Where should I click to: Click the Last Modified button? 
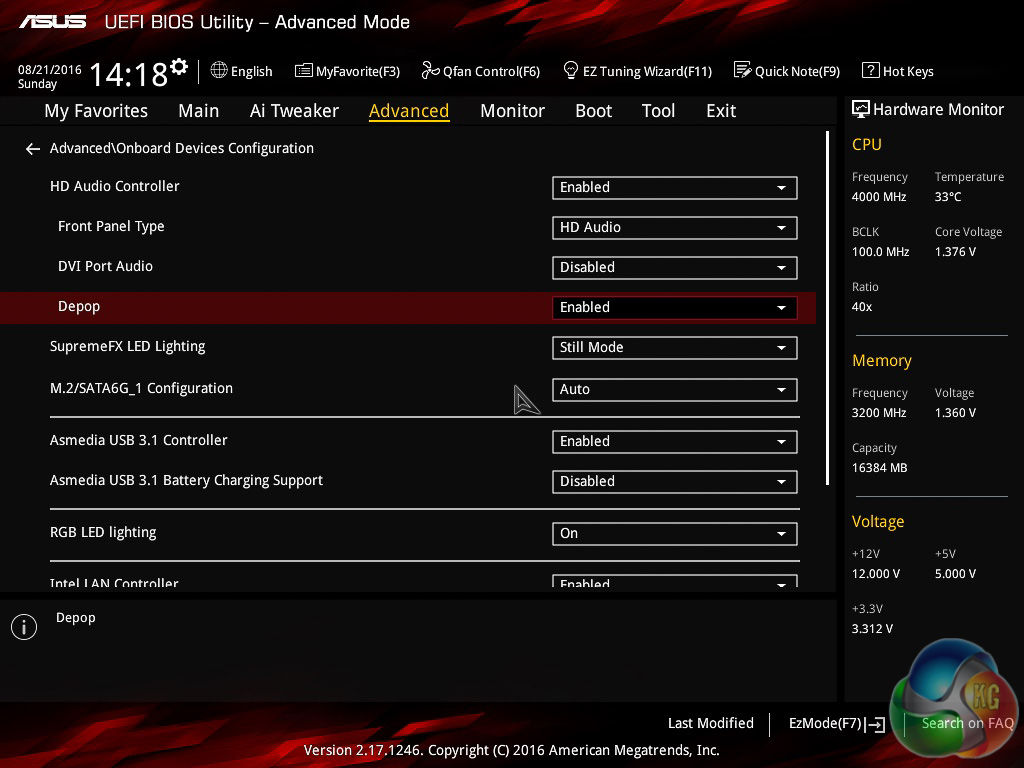[711, 724]
